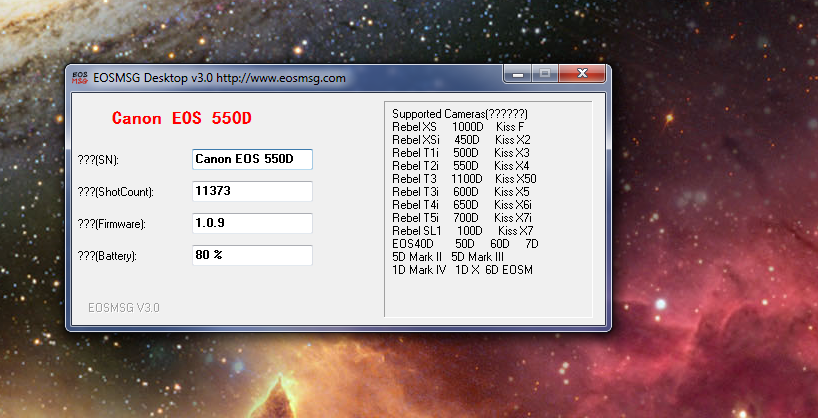Click the grey EOSMSG V3.0 footer text

pyautogui.click(x=124, y=308)
